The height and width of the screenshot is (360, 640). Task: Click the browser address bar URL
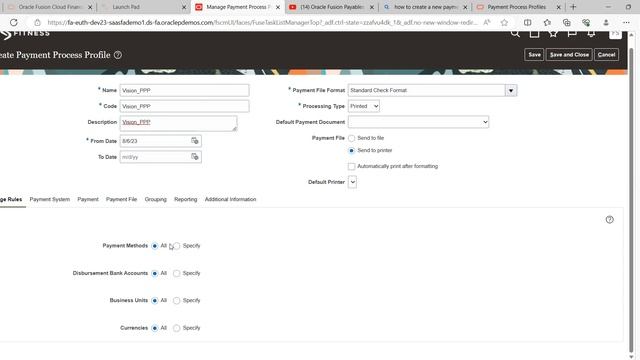(261, 22)
